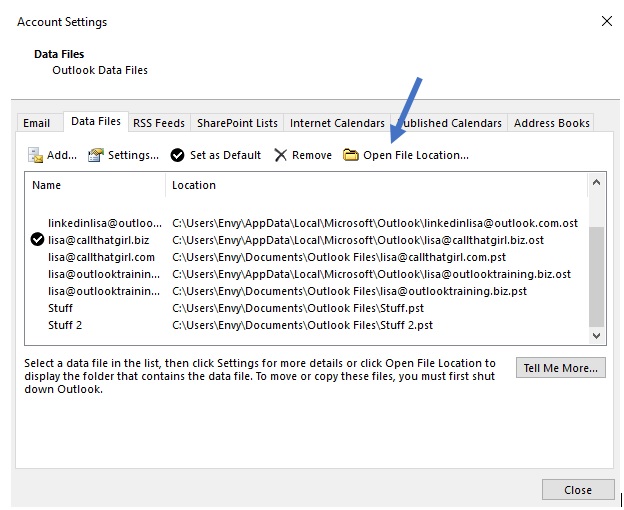Click the Add data file icon
Screen dimensions: 624x510
click(35, 155)
